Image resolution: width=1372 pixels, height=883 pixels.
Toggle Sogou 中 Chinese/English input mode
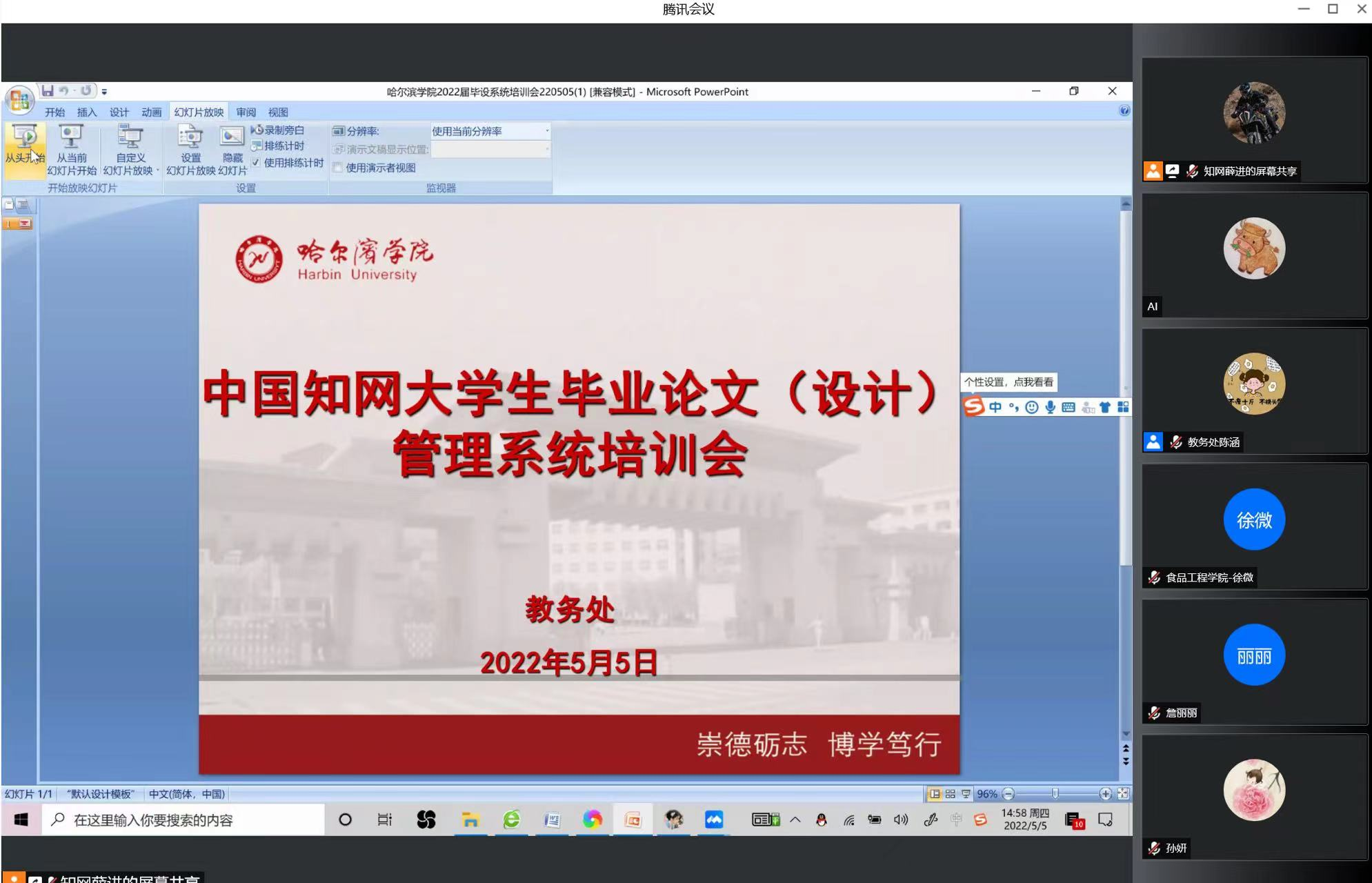click(x=995, y=407)
